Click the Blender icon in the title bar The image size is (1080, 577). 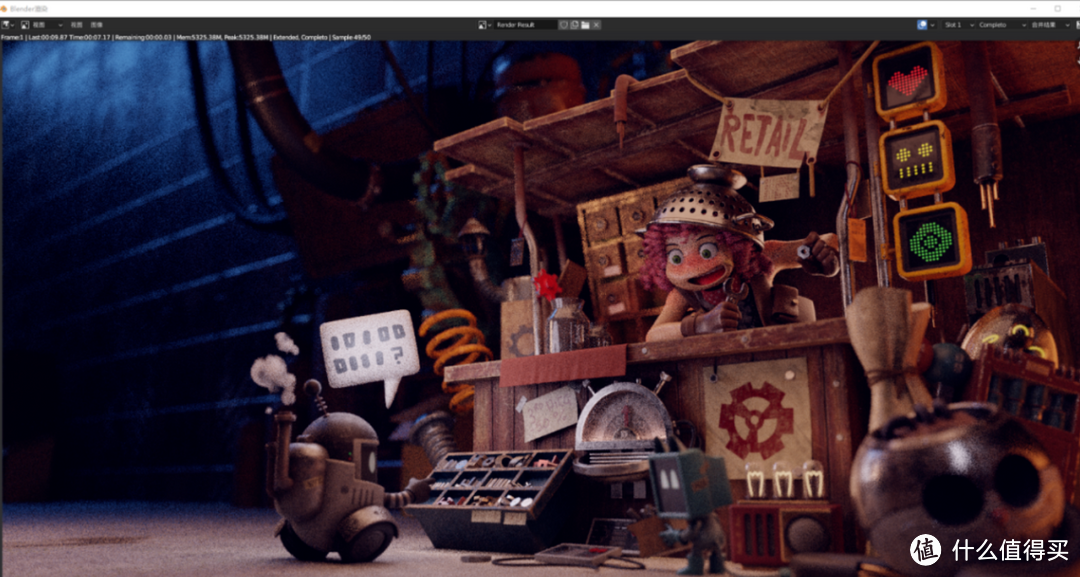pyautogui.click(x=3, y=8)
